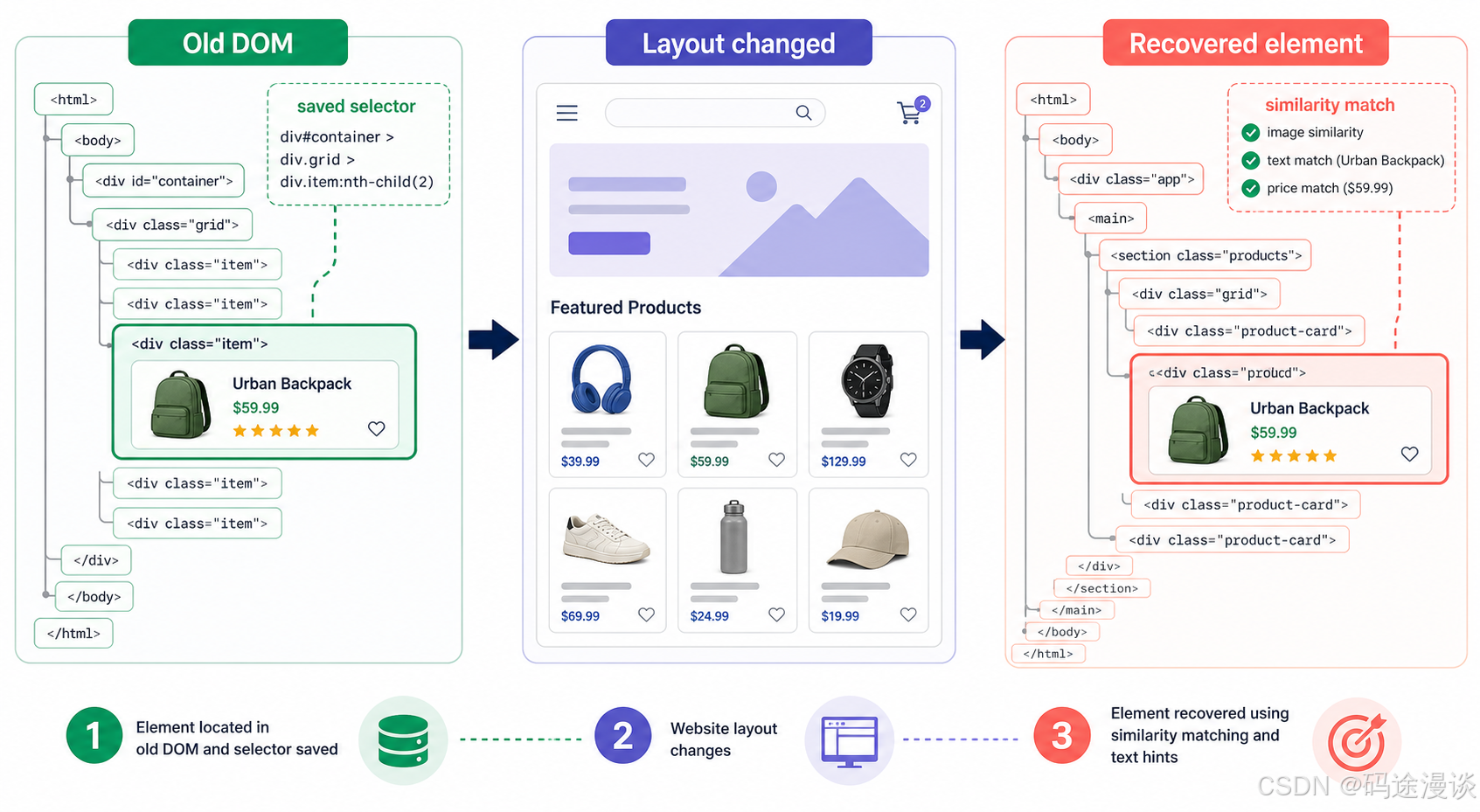1480x812 pixels.
Task: Select the blue headphones product image
Action: pos(601,379)
